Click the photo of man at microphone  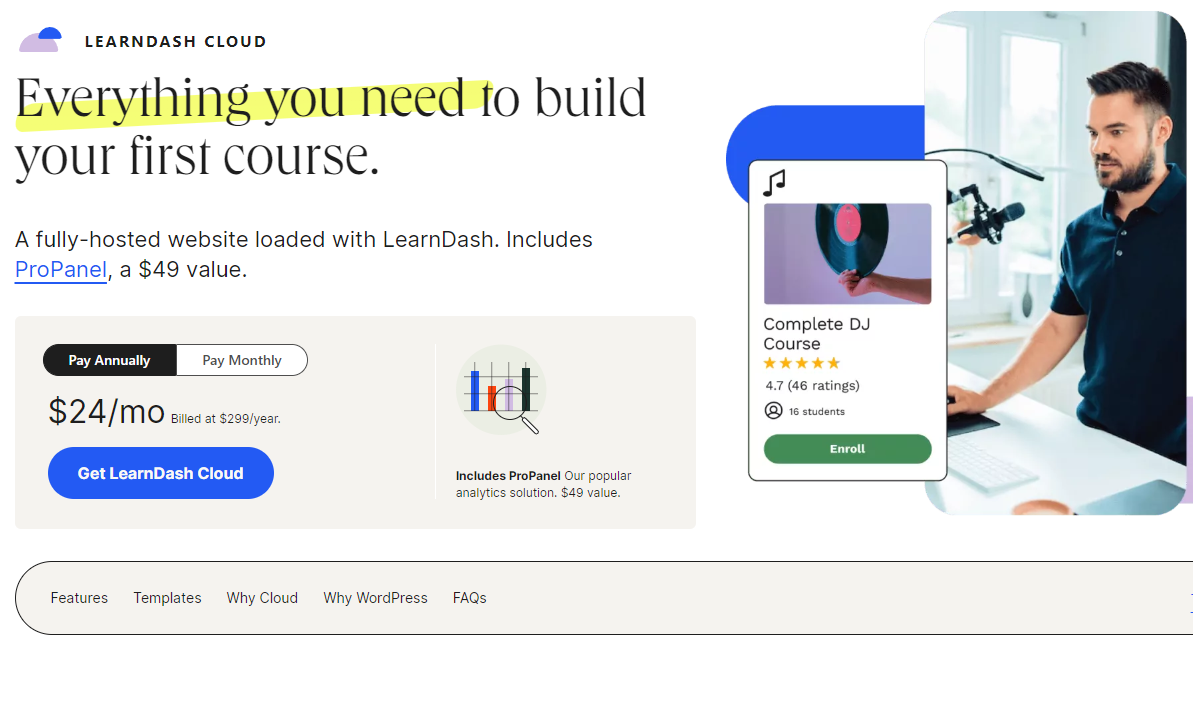(1058, 263)
